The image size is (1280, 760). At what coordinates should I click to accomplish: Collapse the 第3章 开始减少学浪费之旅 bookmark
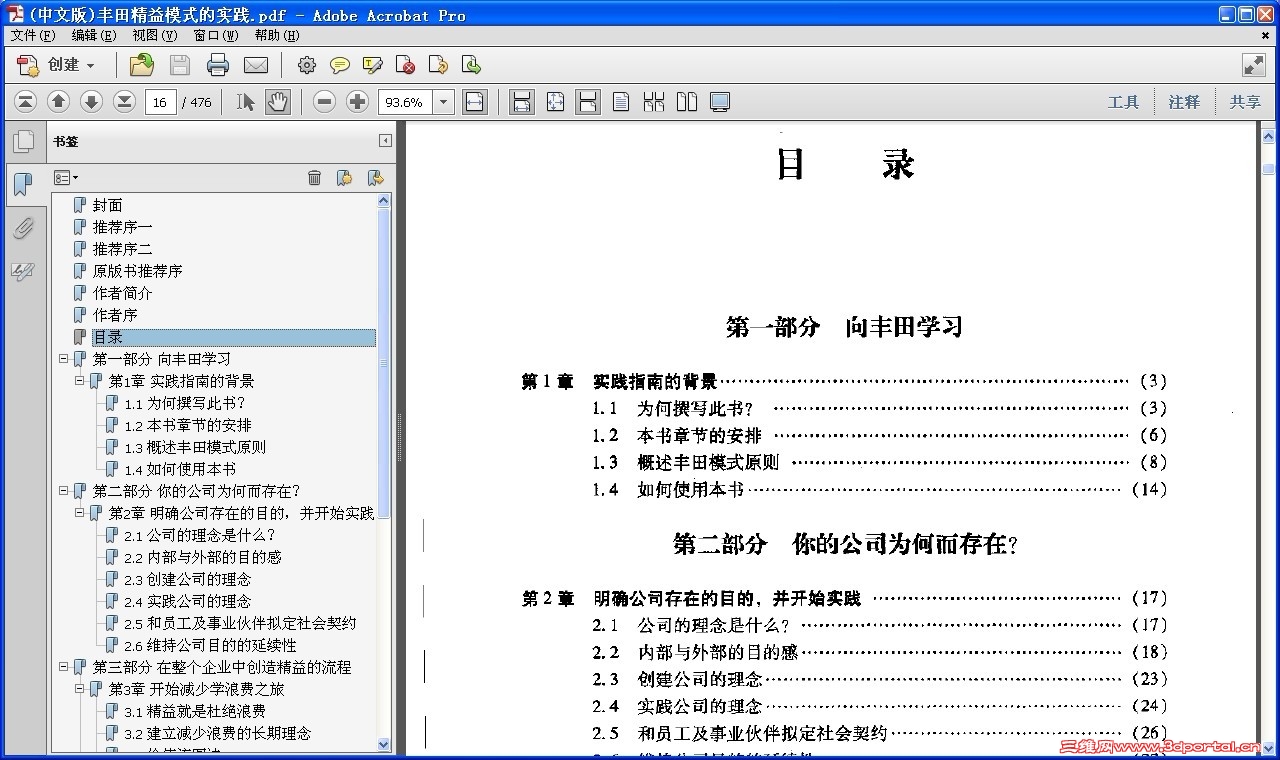[x=80, y=689]
